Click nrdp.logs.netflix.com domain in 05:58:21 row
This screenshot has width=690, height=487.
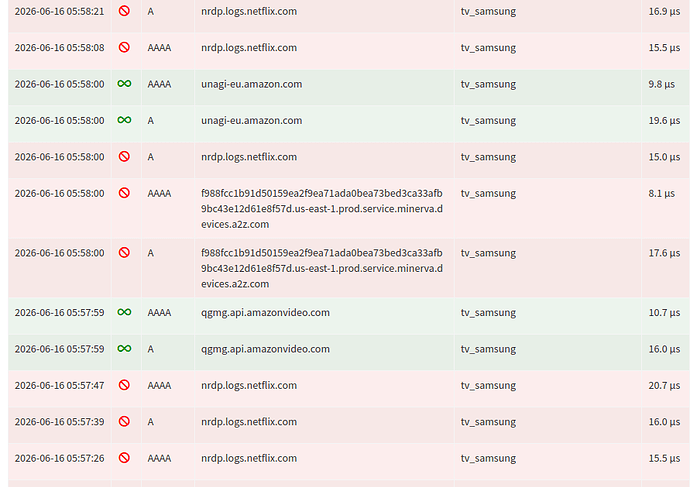click(249, 11)
